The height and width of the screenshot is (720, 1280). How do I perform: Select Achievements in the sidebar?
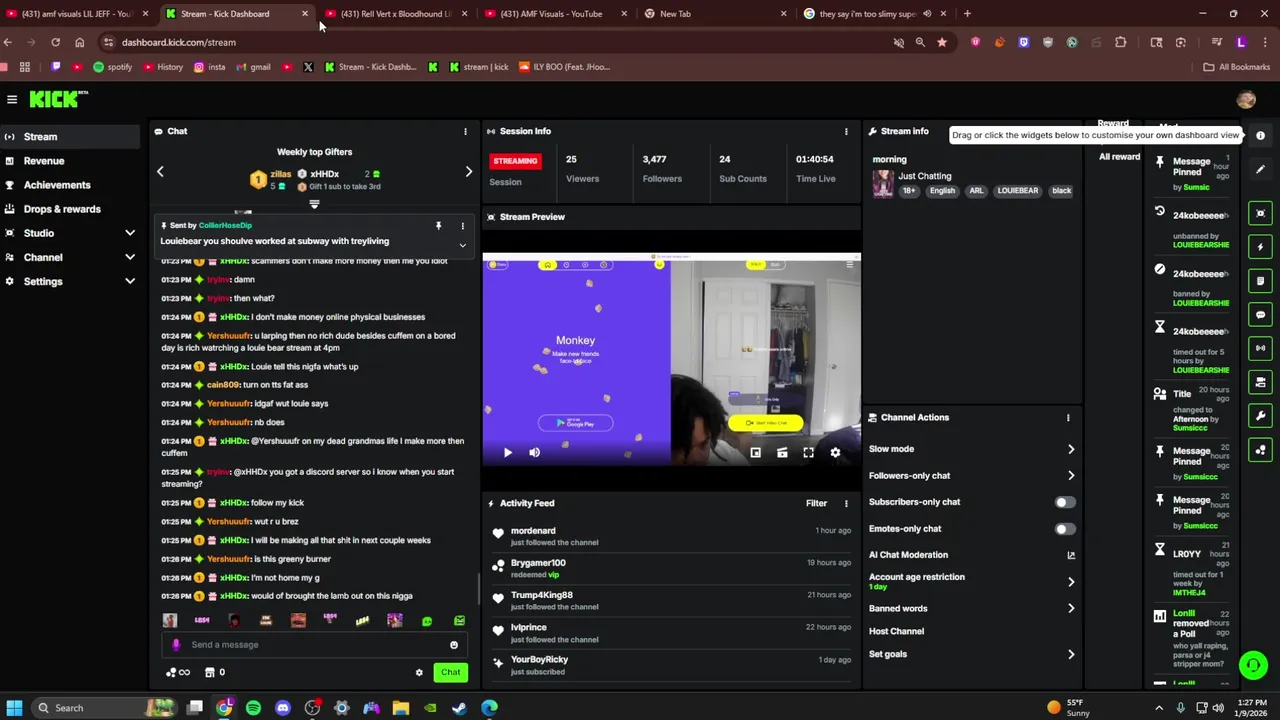point(70,185)
